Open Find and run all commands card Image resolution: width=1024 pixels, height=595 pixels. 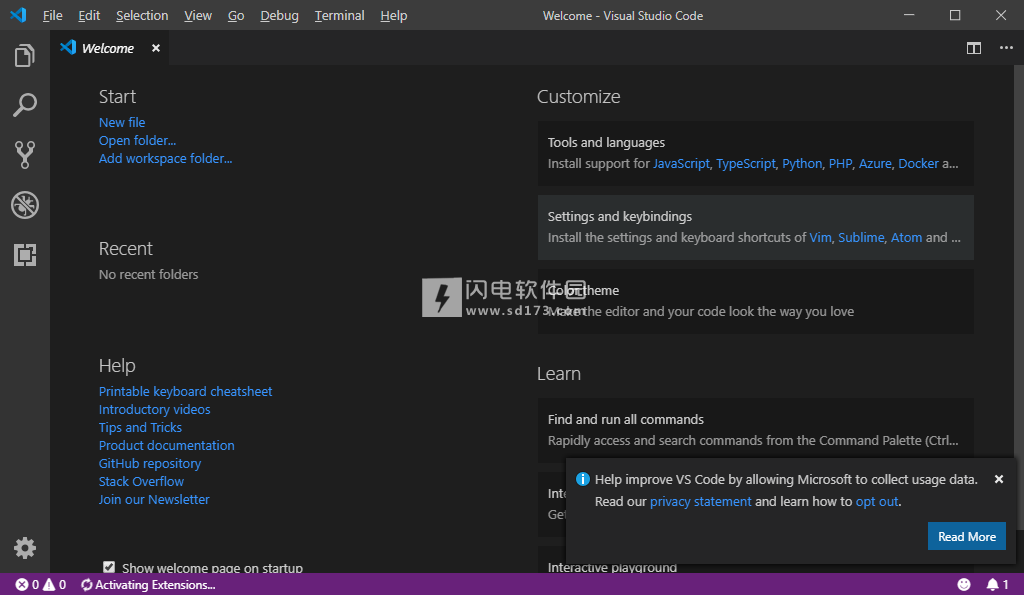(756, 430)
